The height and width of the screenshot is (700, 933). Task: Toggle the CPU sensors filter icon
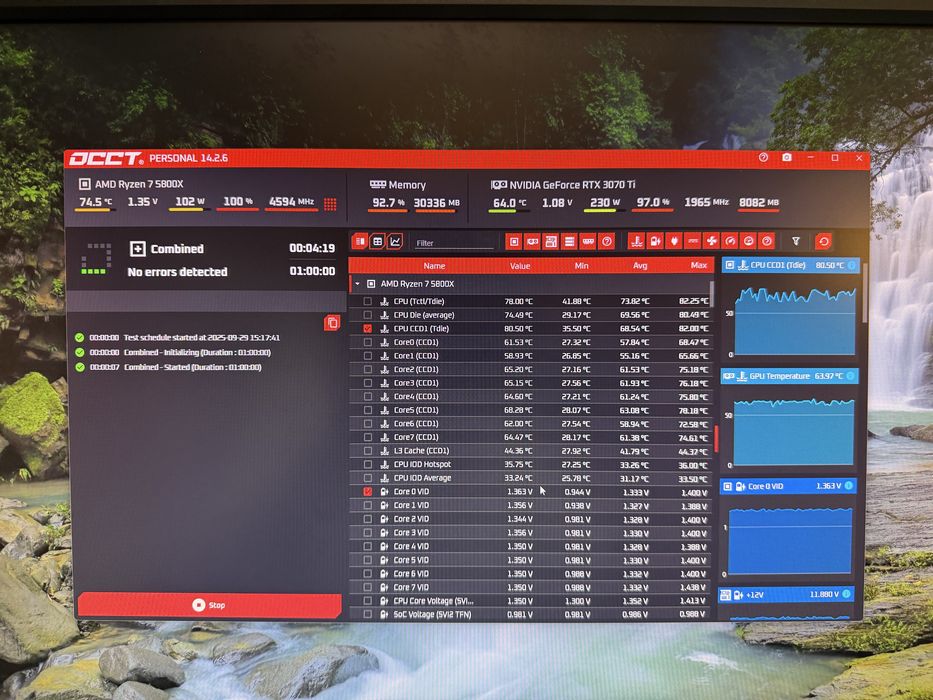(x=514, y=242)
